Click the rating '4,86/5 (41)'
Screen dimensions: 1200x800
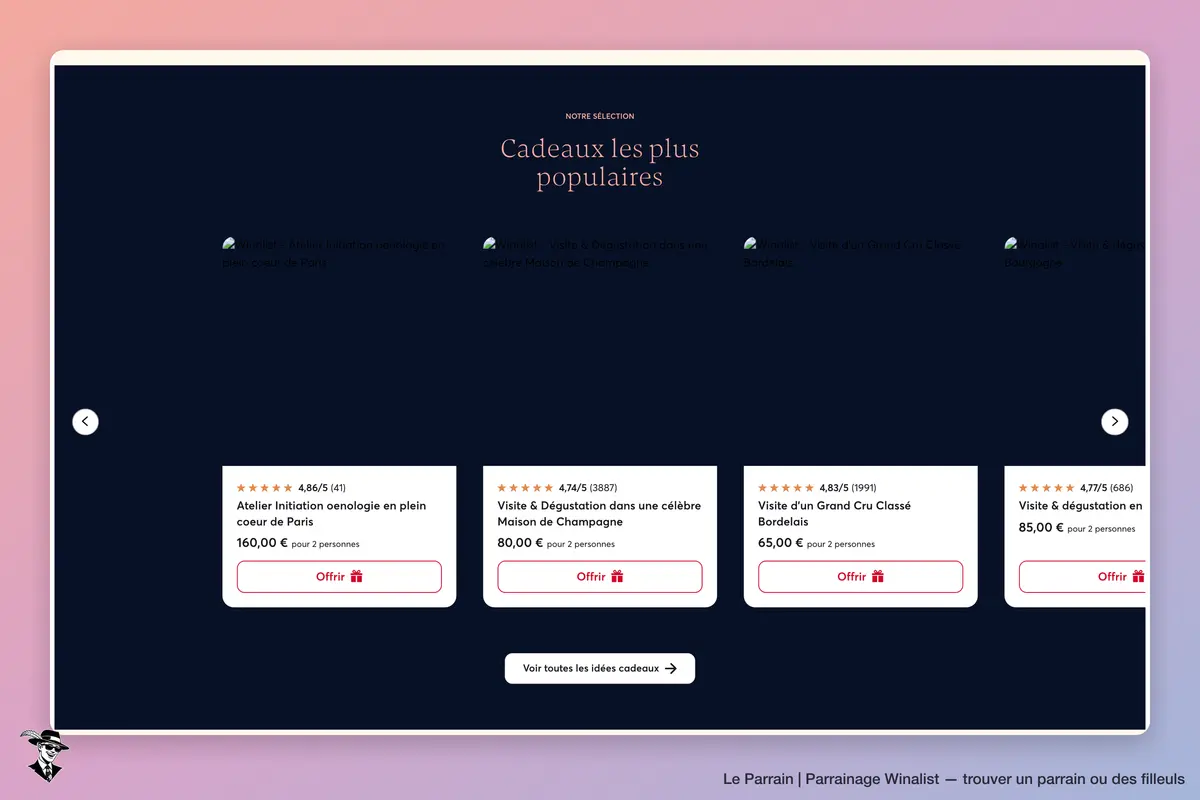[322, 488]
